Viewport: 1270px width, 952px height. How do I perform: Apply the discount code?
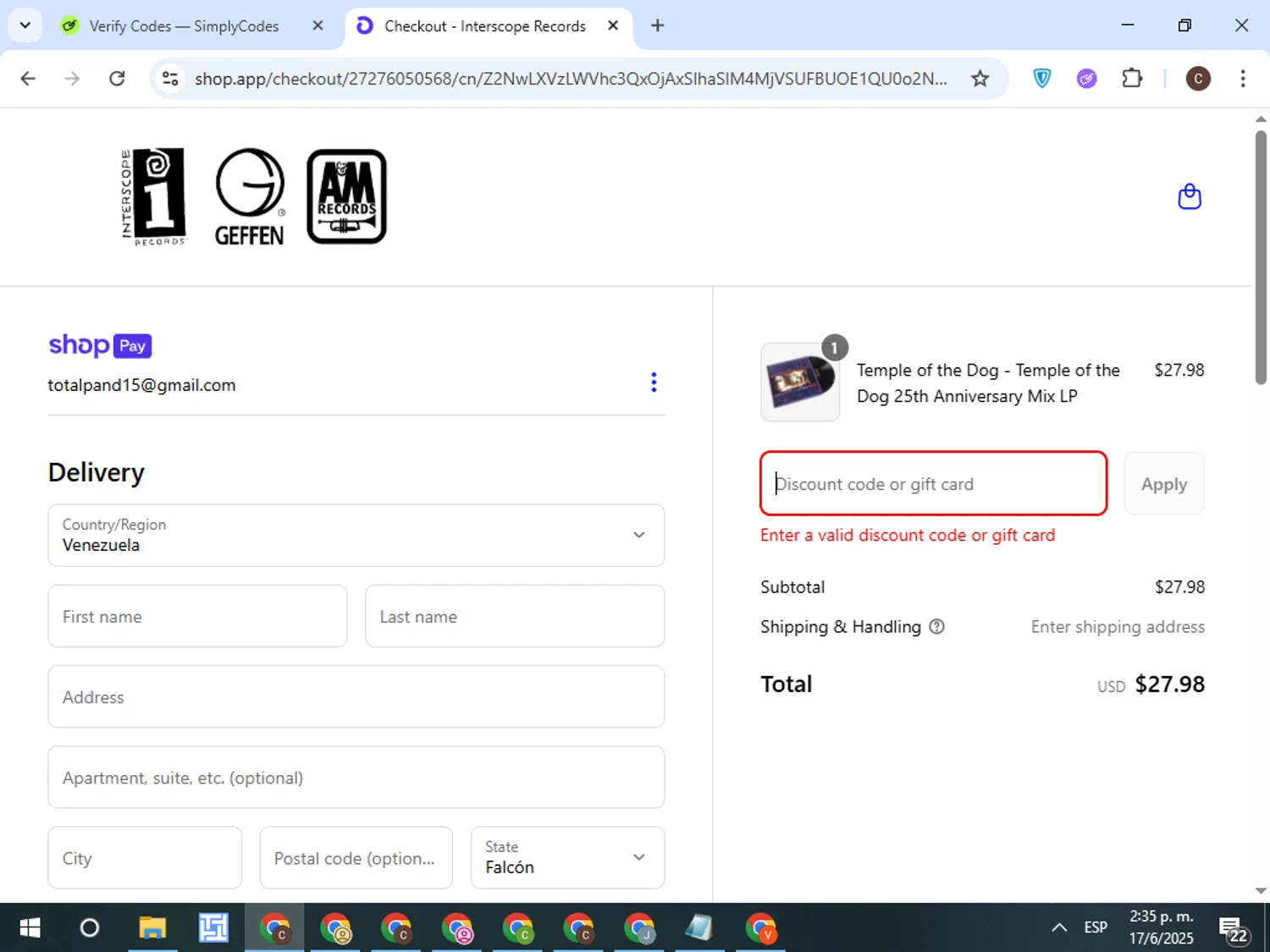1164,483
